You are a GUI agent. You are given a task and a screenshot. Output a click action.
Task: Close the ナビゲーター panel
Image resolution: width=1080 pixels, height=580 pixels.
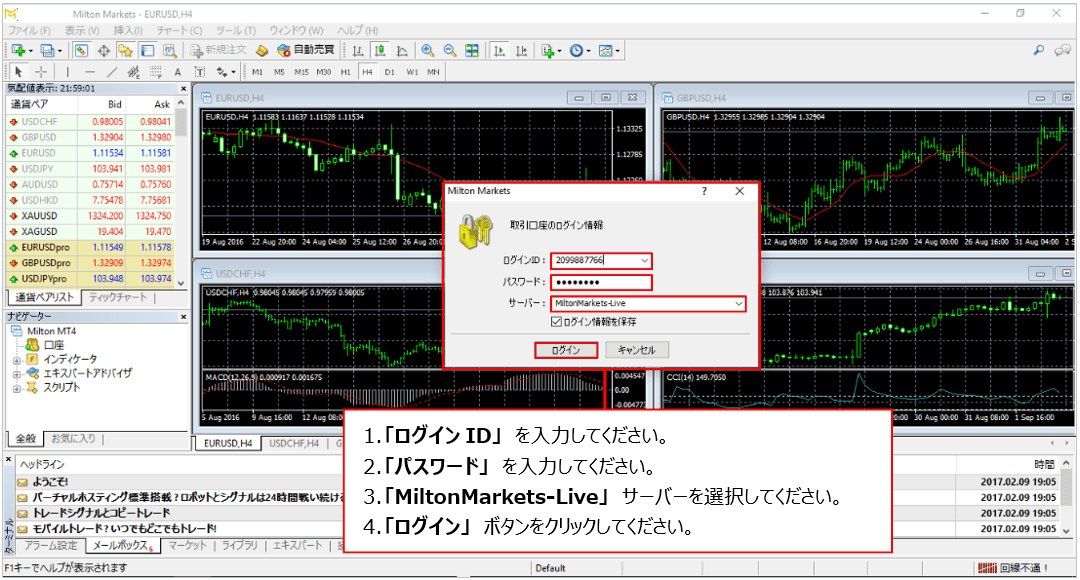click(183, 316)
